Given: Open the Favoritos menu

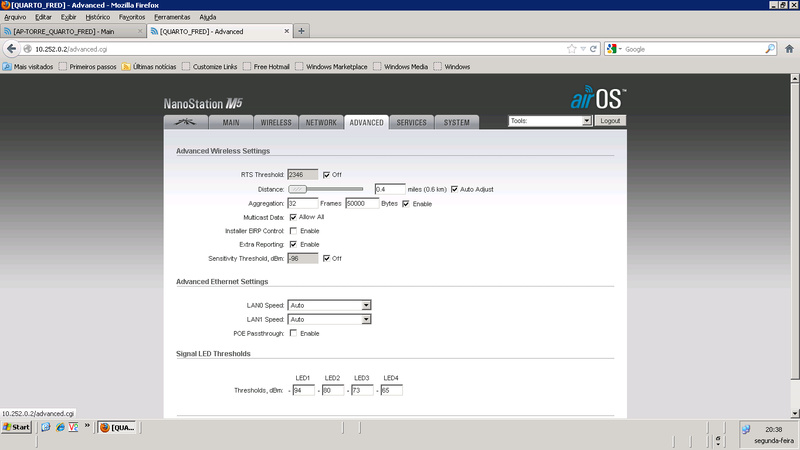Looking at the screenshot, I should pyautogui.click(x=132, y=17).
